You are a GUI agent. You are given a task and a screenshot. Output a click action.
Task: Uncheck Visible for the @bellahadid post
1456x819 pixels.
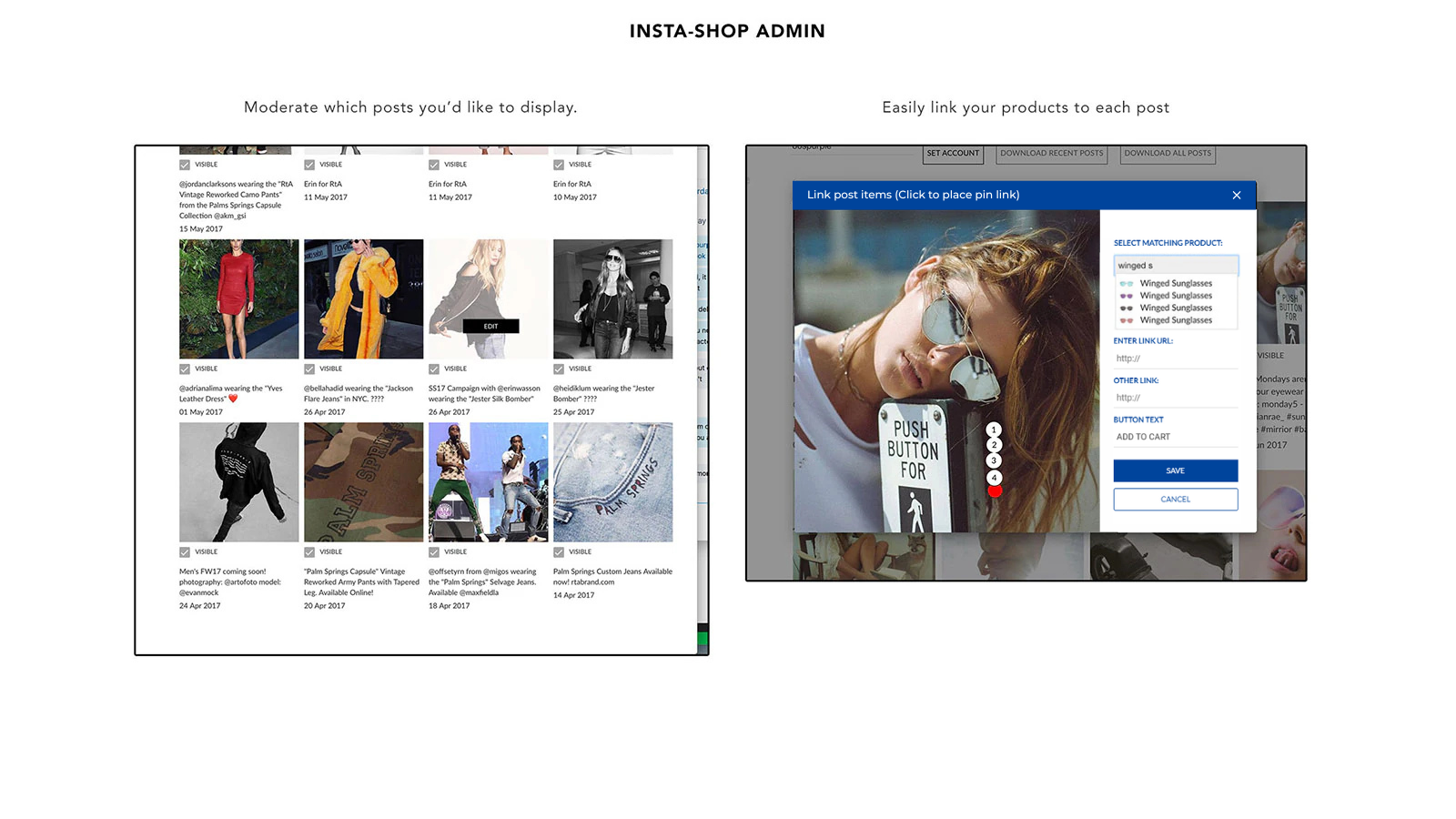pos(309,369)
